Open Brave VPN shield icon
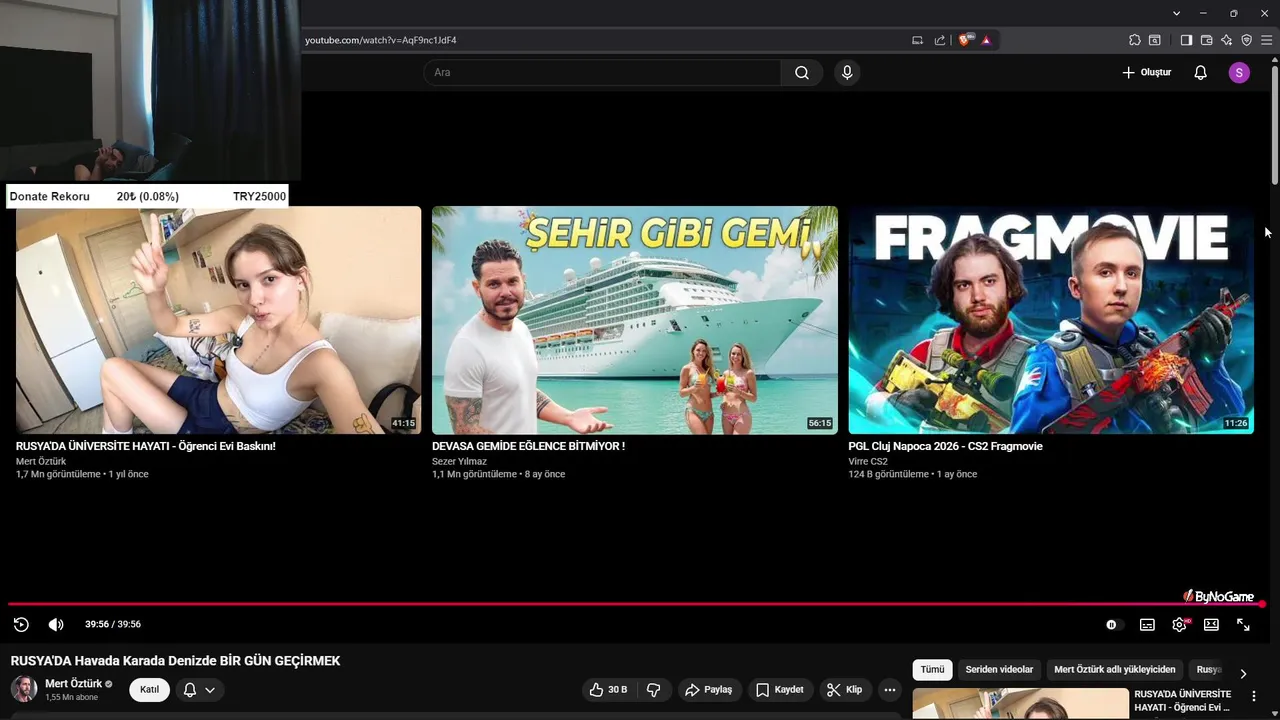This screenshot has width=1280, height=720. (1246, 40)
